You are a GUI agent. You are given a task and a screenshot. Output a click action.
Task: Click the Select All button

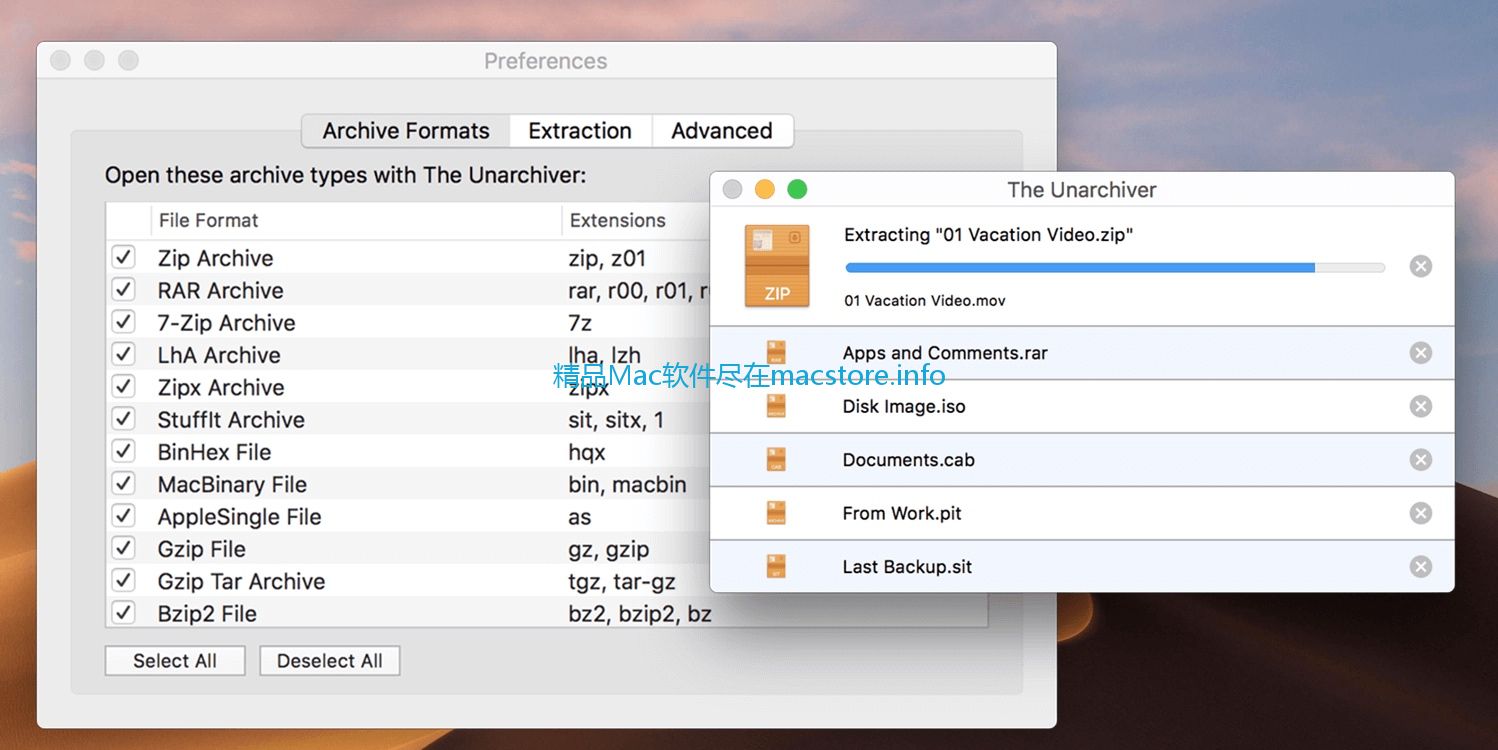175,661
